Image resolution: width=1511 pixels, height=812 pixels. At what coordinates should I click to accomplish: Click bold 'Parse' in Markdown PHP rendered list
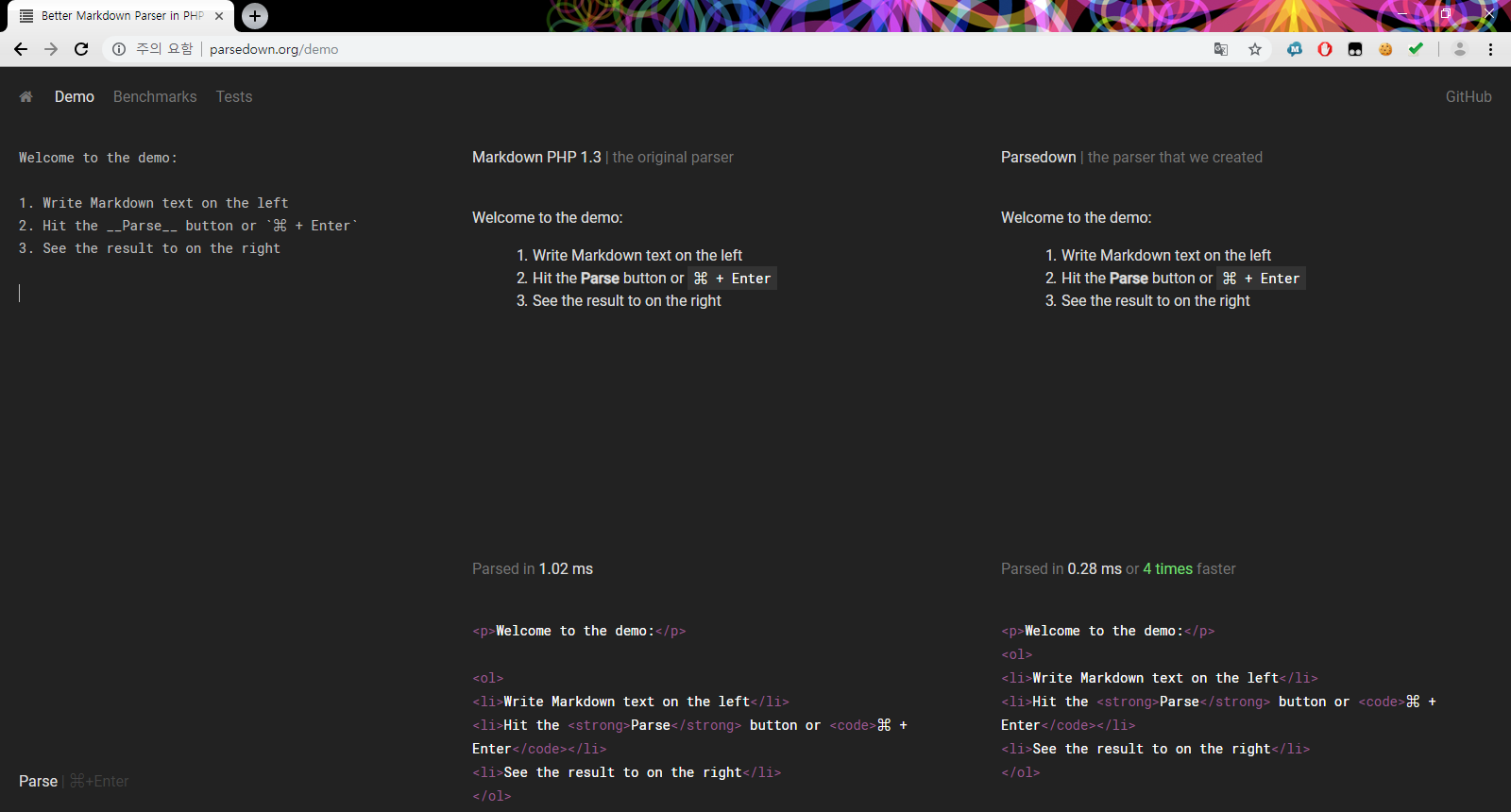click(x=600, y=278)
